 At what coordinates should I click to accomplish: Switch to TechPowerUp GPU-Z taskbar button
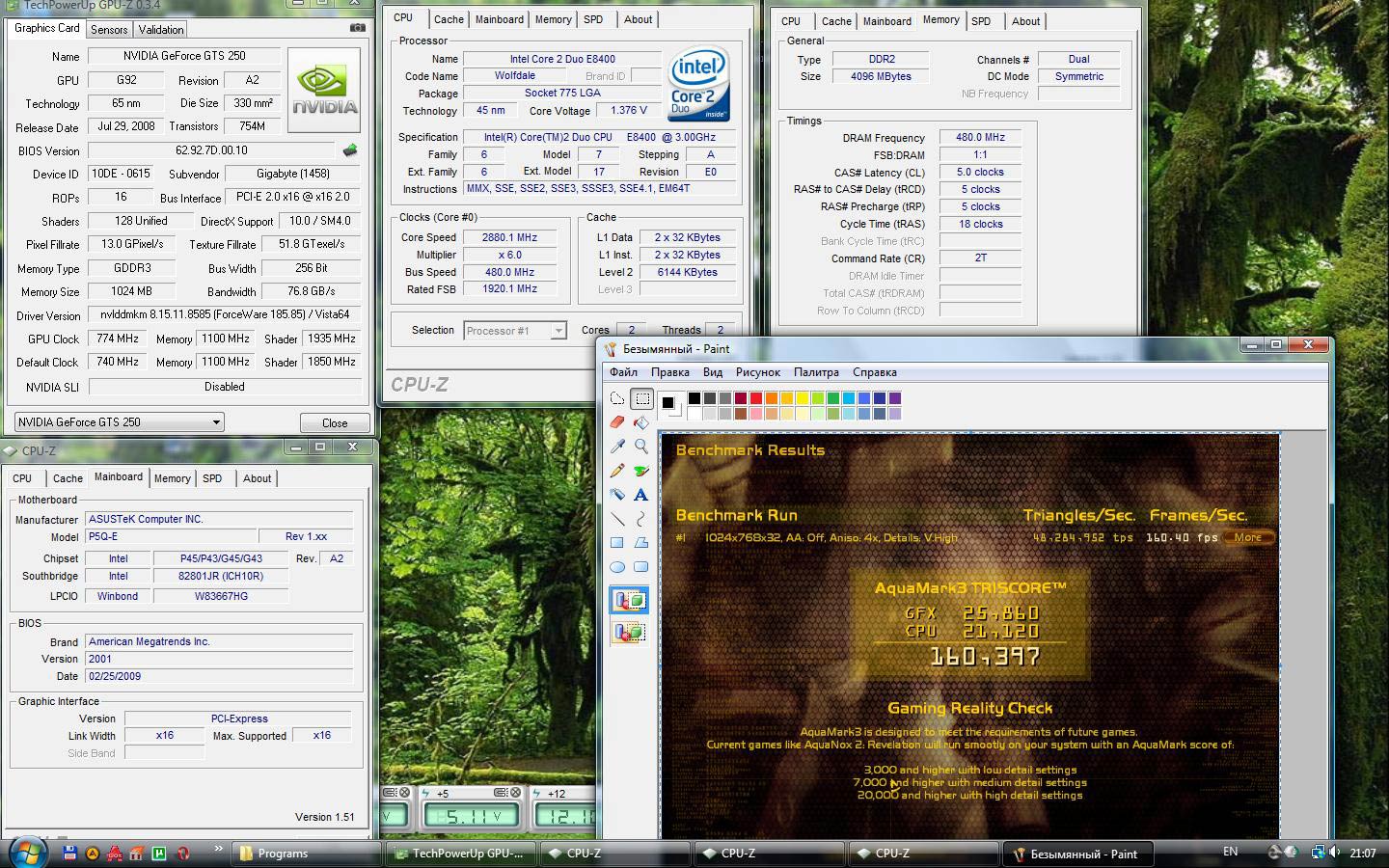[x=460, y=854]
